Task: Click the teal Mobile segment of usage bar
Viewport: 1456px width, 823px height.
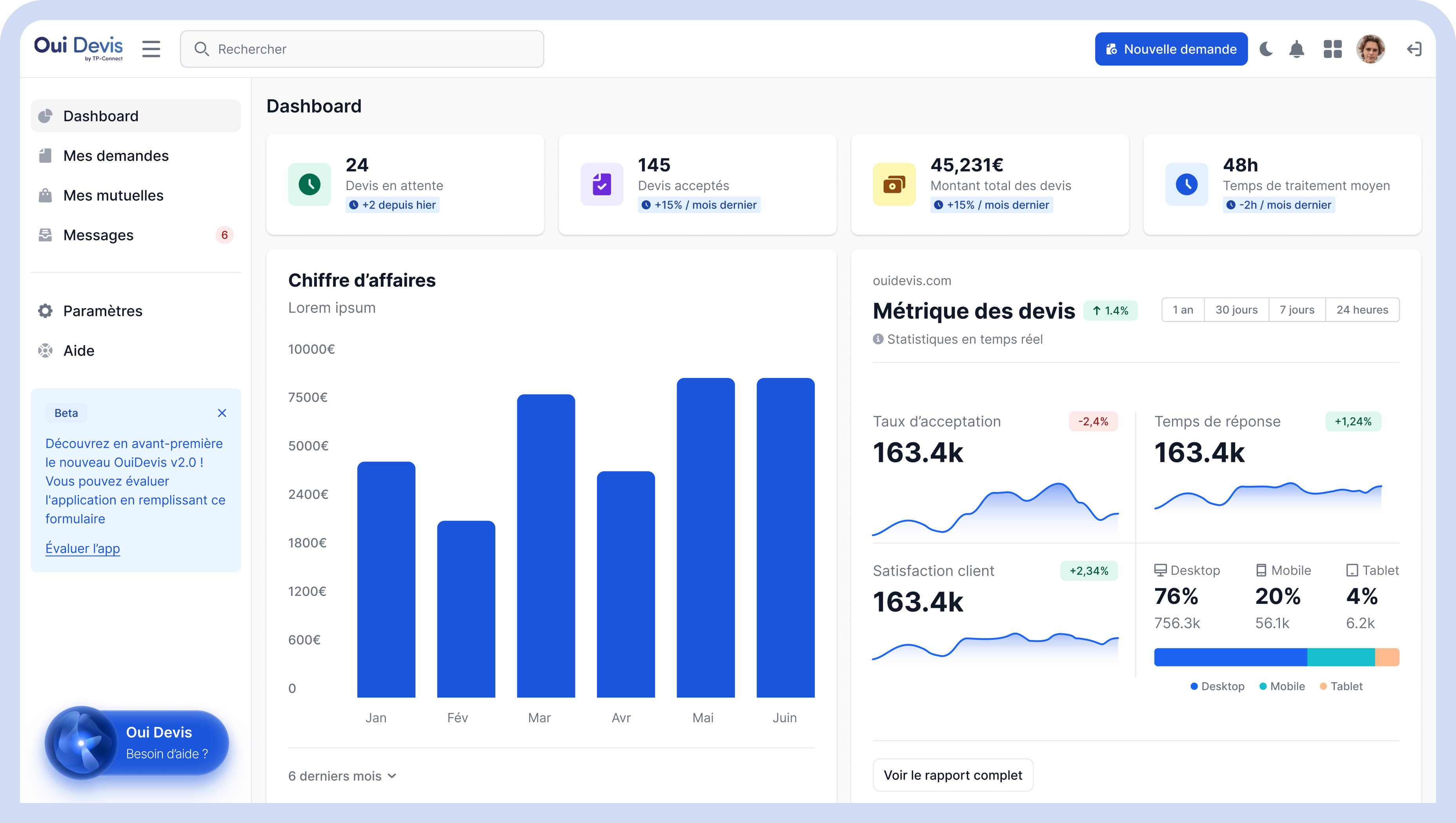Action: pyautogui.click(x=1341, y=658)
